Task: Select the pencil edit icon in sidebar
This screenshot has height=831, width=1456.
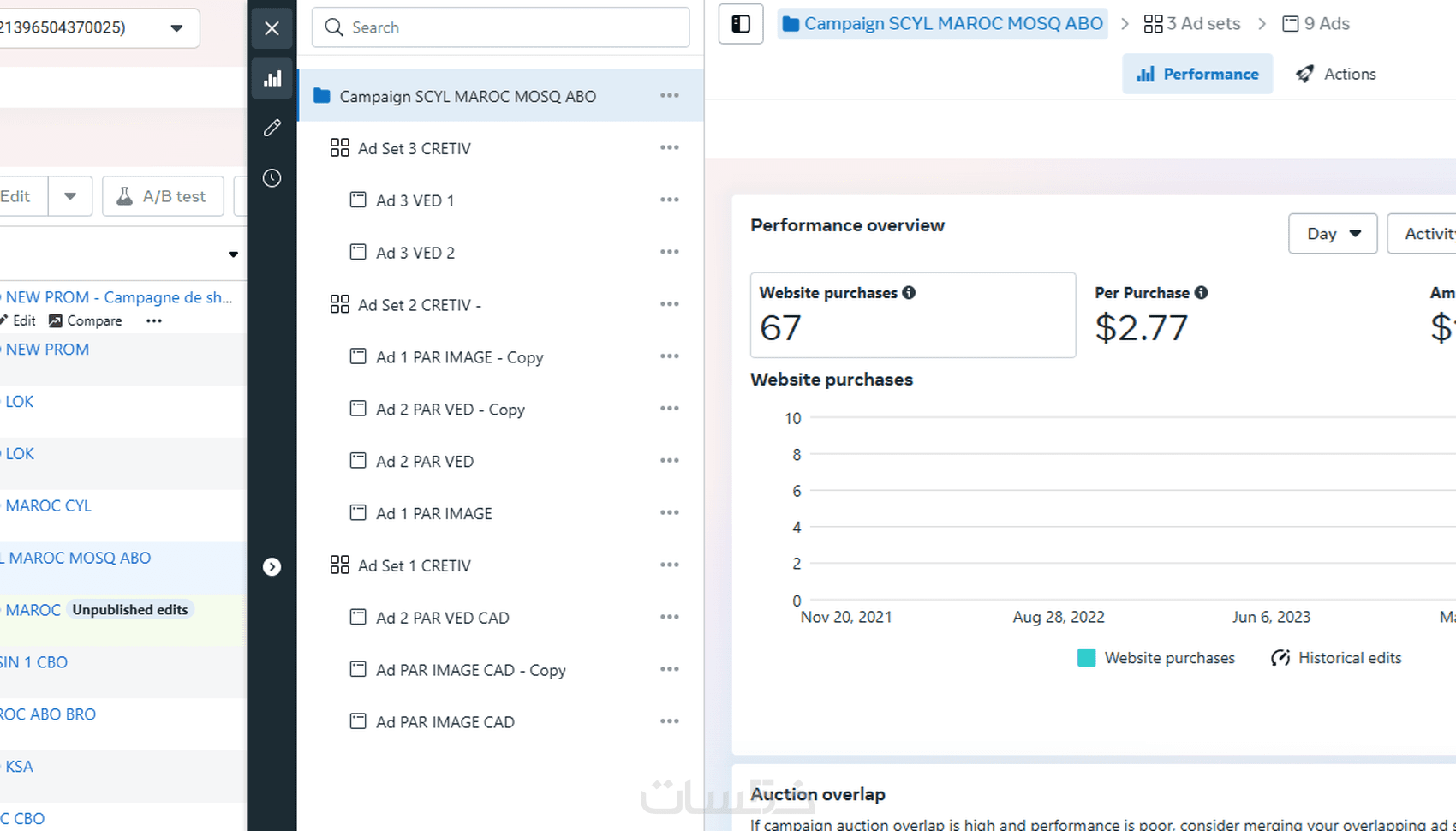Action: point(272,128)
